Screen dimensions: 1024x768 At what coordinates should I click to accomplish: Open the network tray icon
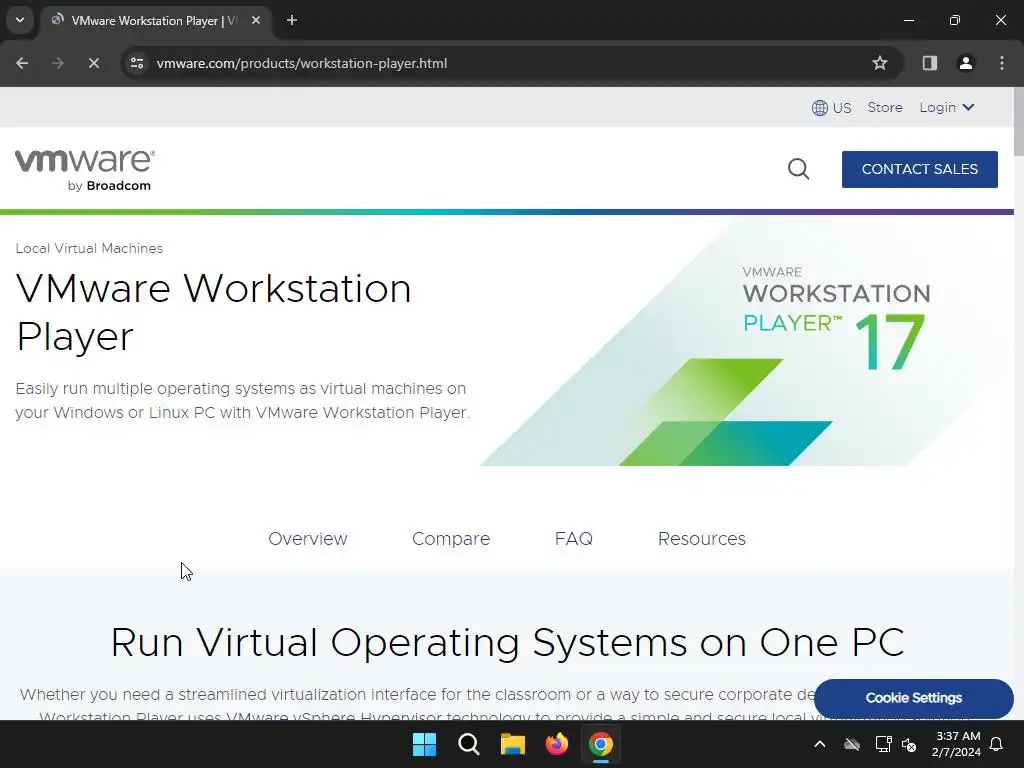point(883,744)
